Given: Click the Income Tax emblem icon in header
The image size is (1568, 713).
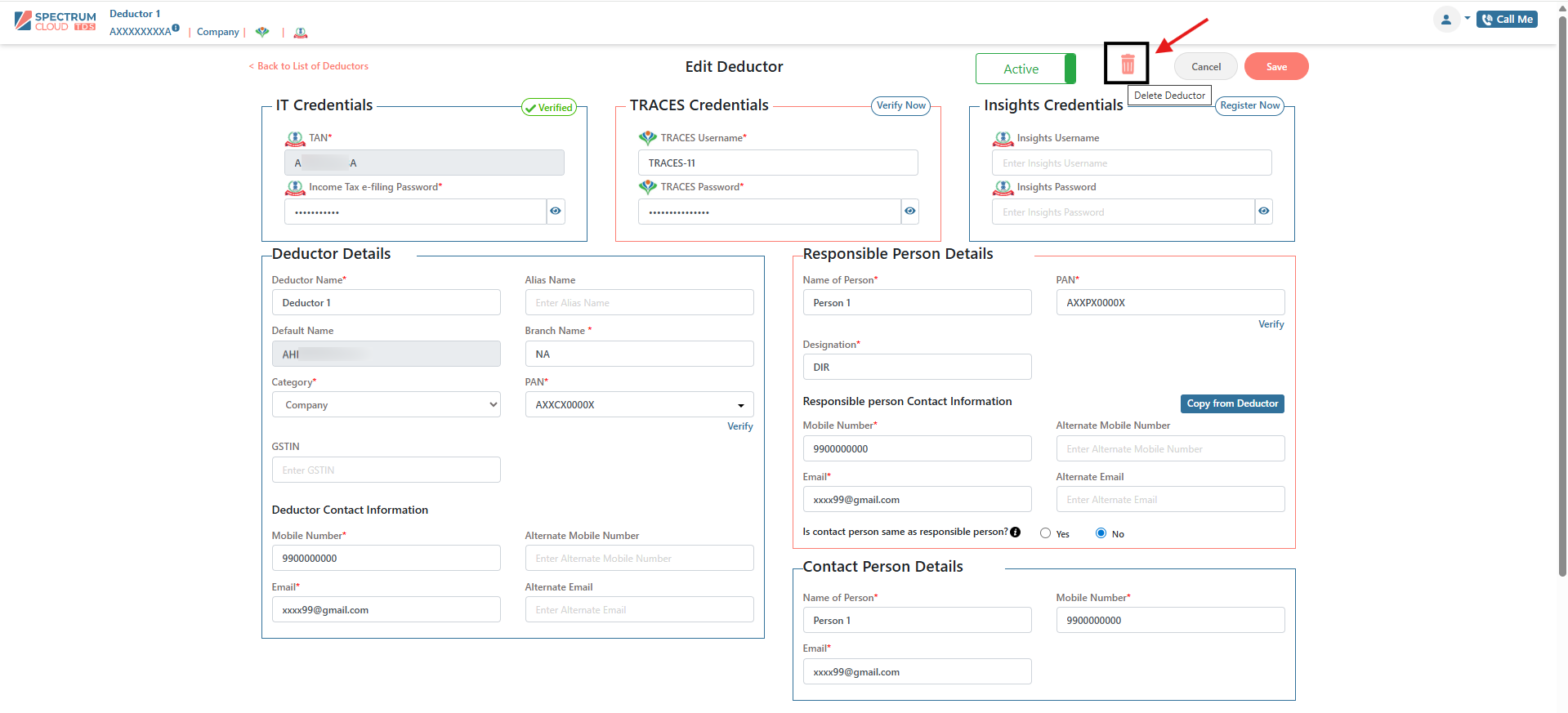Looking at the screenshot, I should [x=301, y=33].
